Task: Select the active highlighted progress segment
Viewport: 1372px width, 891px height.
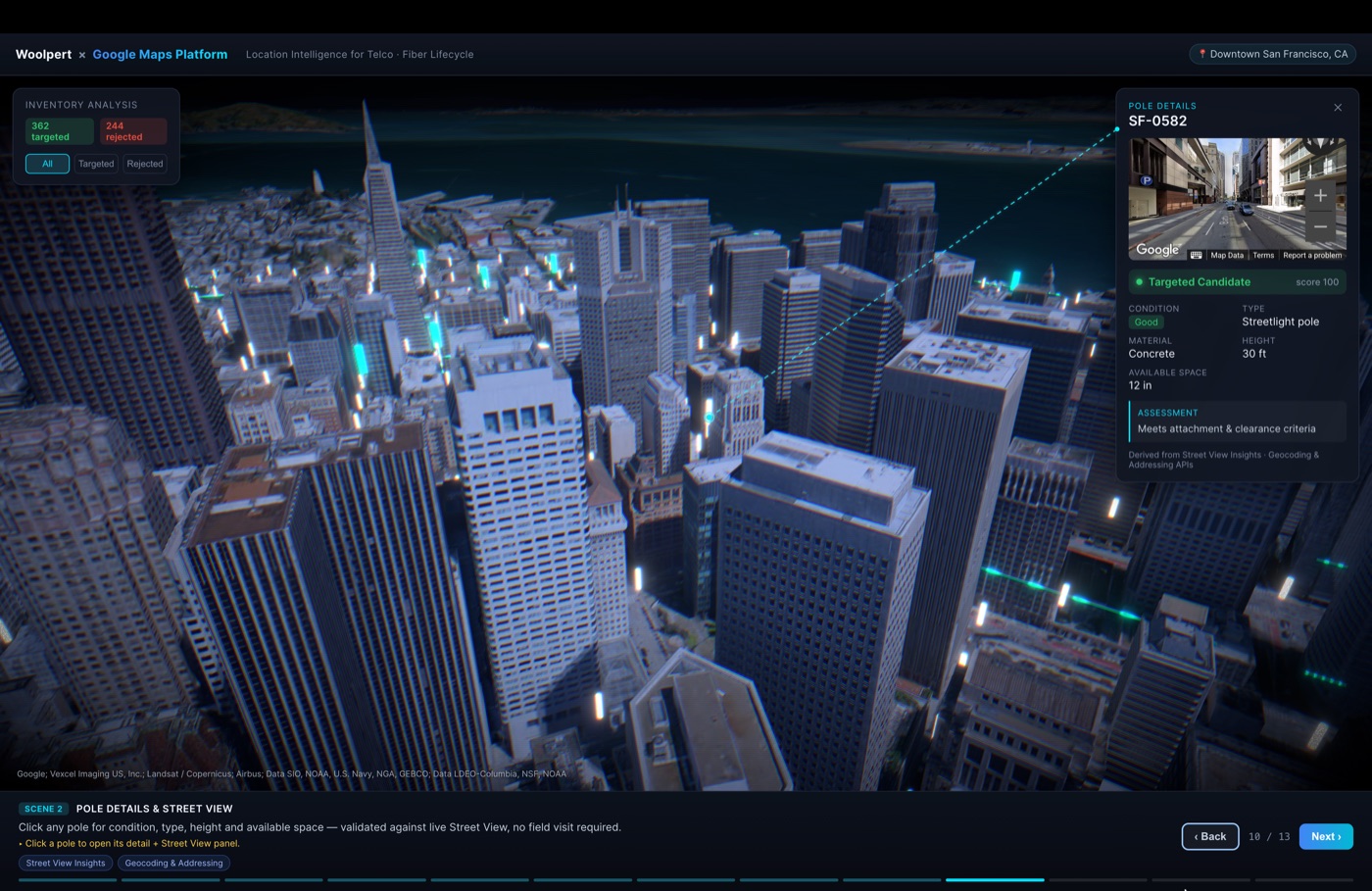Action: tap(995, 880)
